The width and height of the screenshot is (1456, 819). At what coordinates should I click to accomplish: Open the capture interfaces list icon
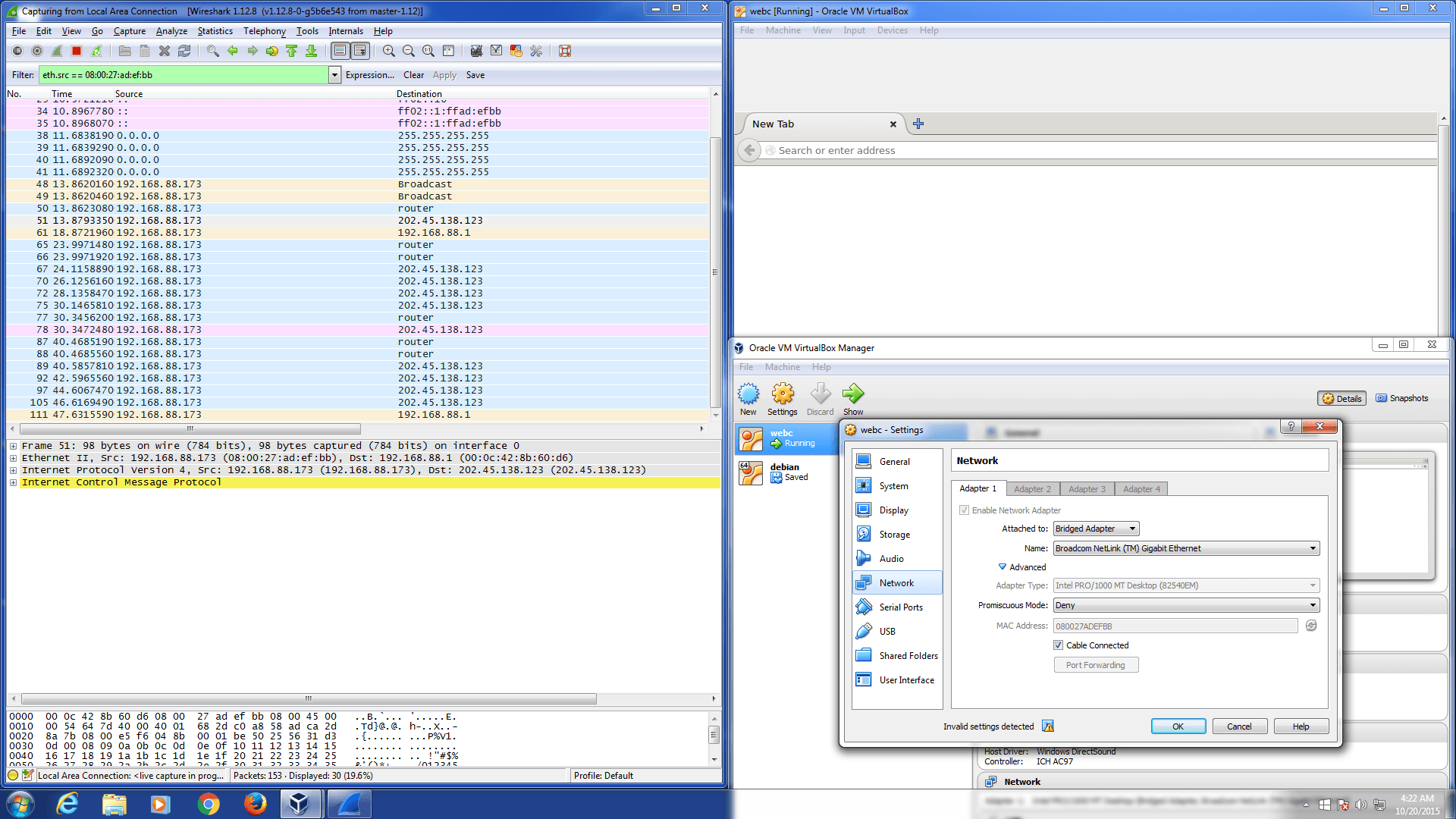[x=17, y=51]
